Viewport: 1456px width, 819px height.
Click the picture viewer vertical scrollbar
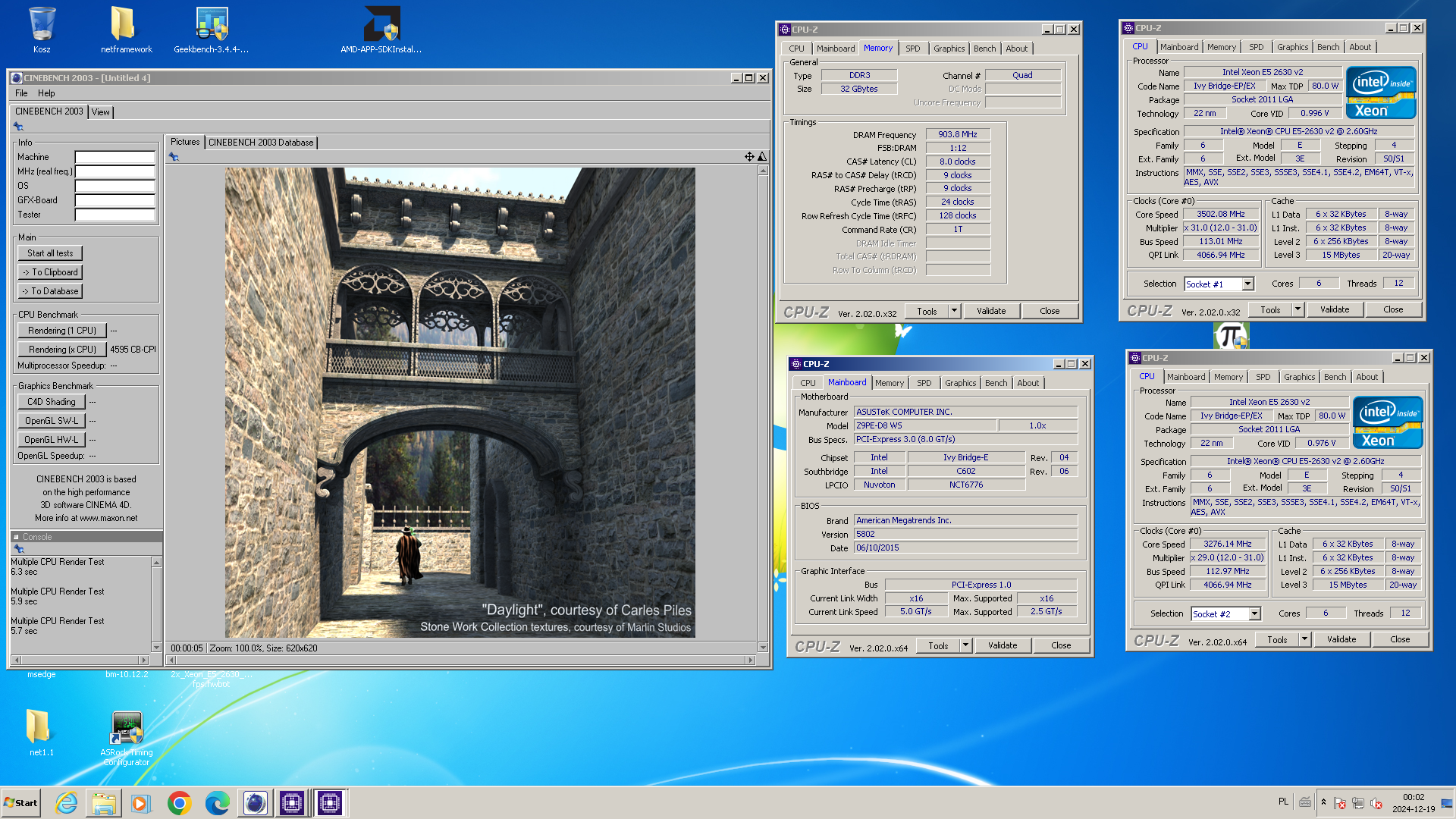coord(763,409)
